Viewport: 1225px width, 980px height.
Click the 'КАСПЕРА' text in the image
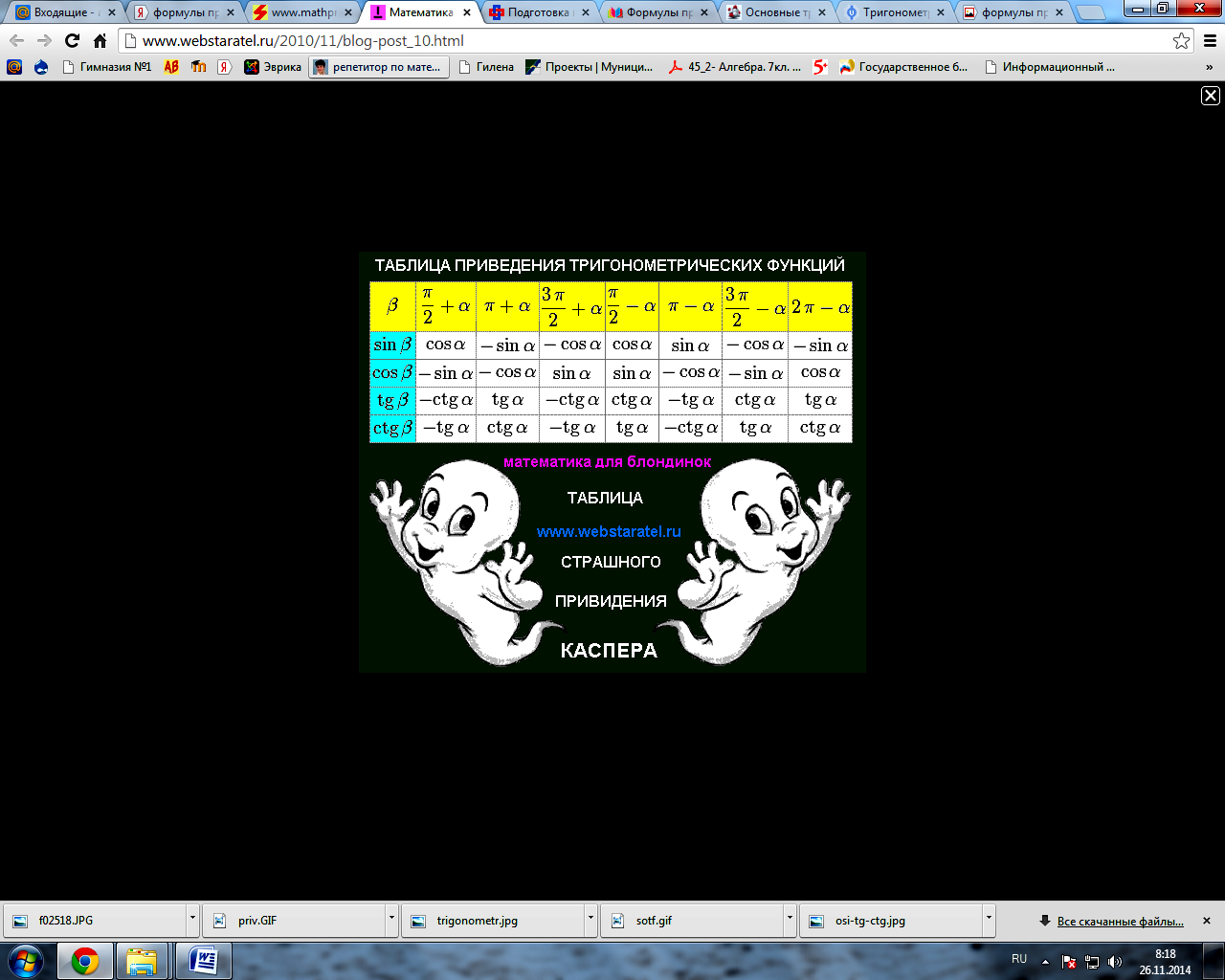(x=609, y=651)
